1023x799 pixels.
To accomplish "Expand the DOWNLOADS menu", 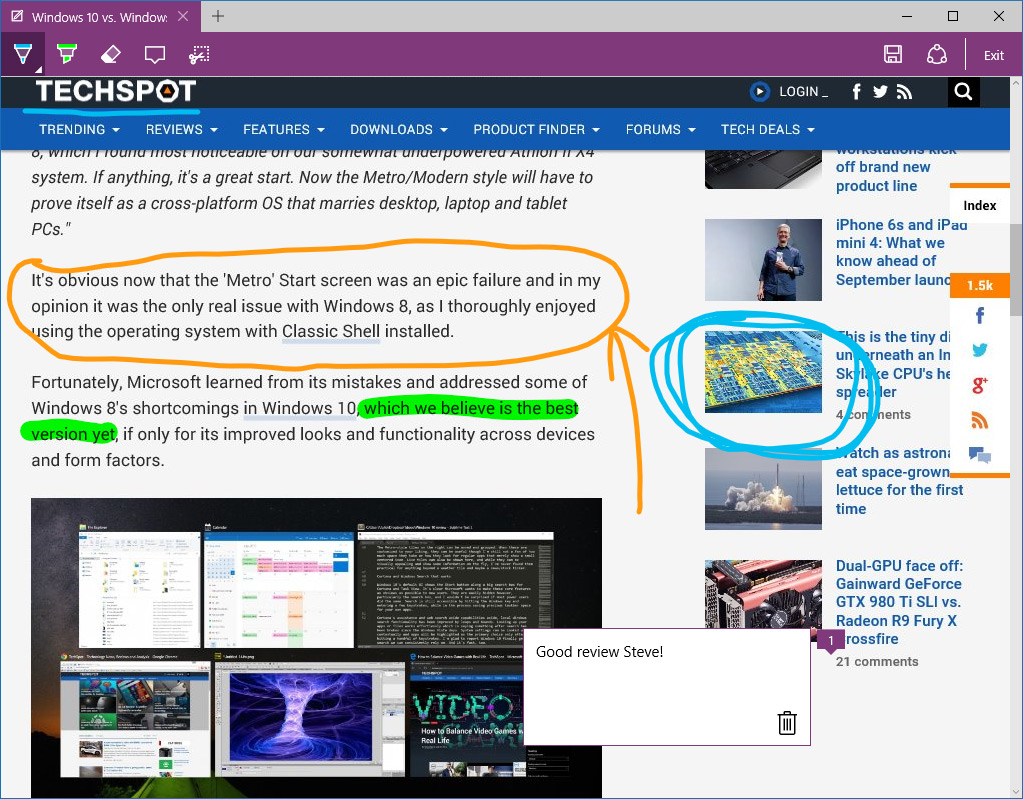I will 399,129.
